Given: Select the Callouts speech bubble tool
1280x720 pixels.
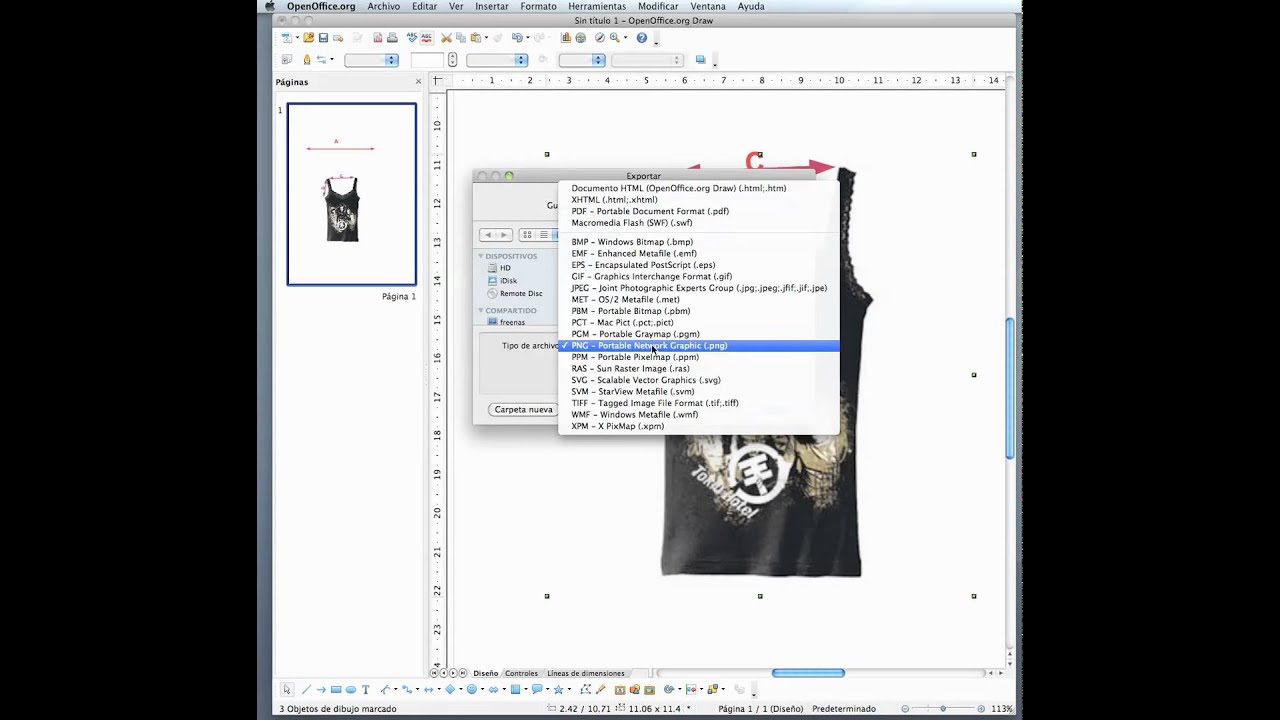Looking at the screenshot, I should click(x=537, y=690).
